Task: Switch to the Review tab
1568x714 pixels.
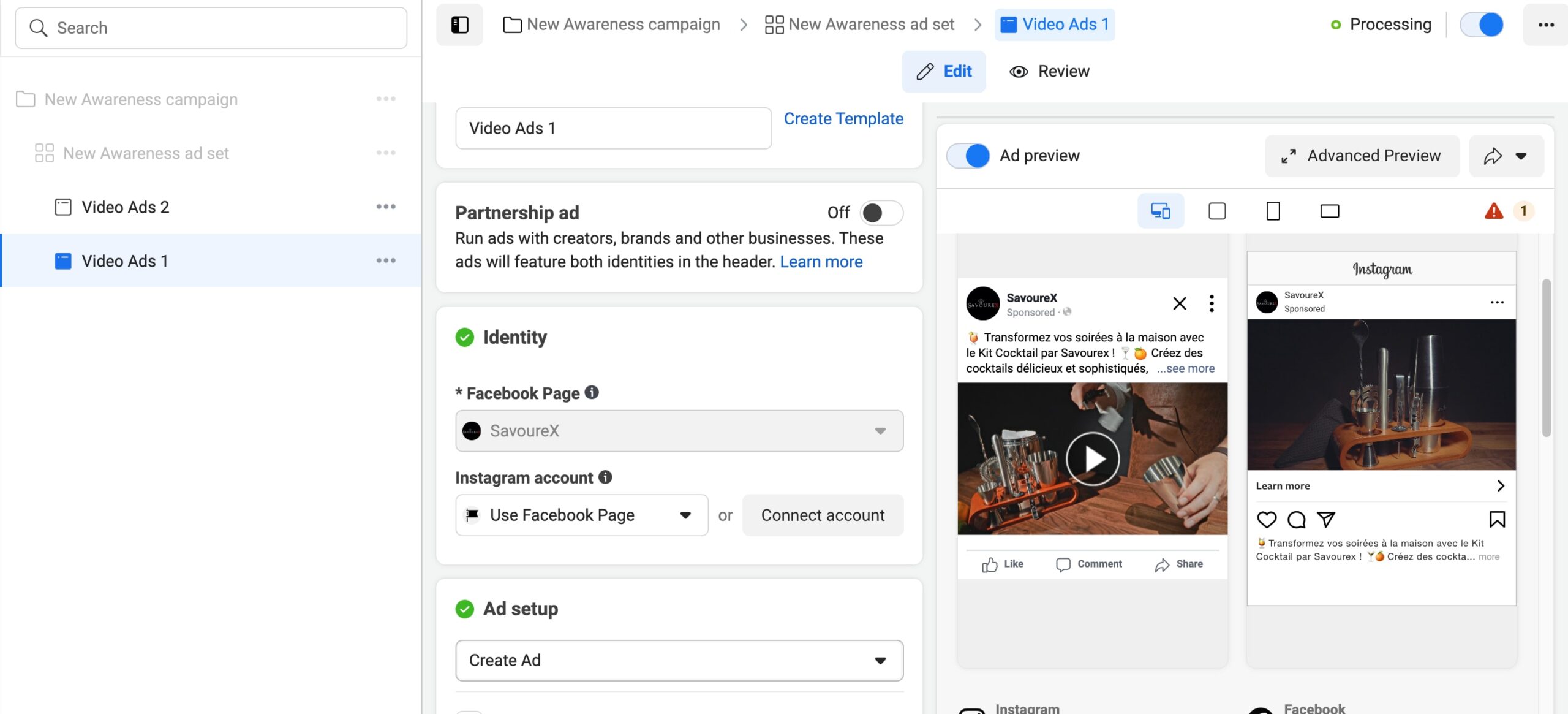Action: click(1050, 72)
